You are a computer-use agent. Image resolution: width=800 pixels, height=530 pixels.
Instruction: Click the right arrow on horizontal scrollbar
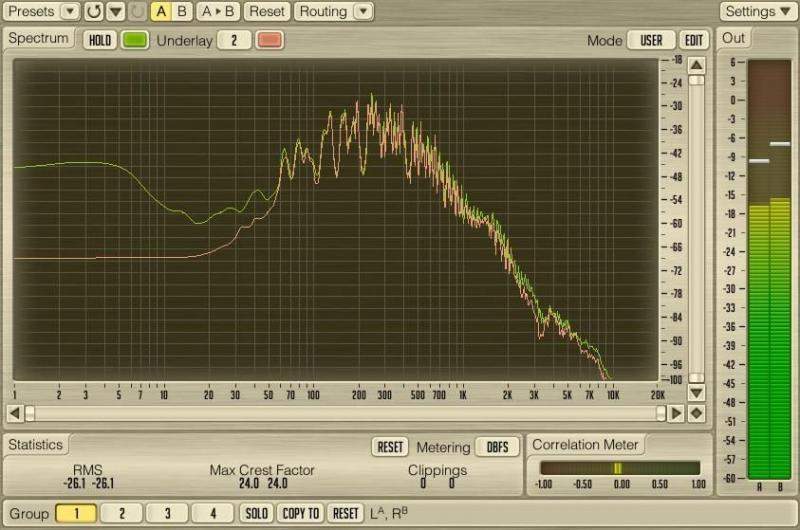(677, 412)
